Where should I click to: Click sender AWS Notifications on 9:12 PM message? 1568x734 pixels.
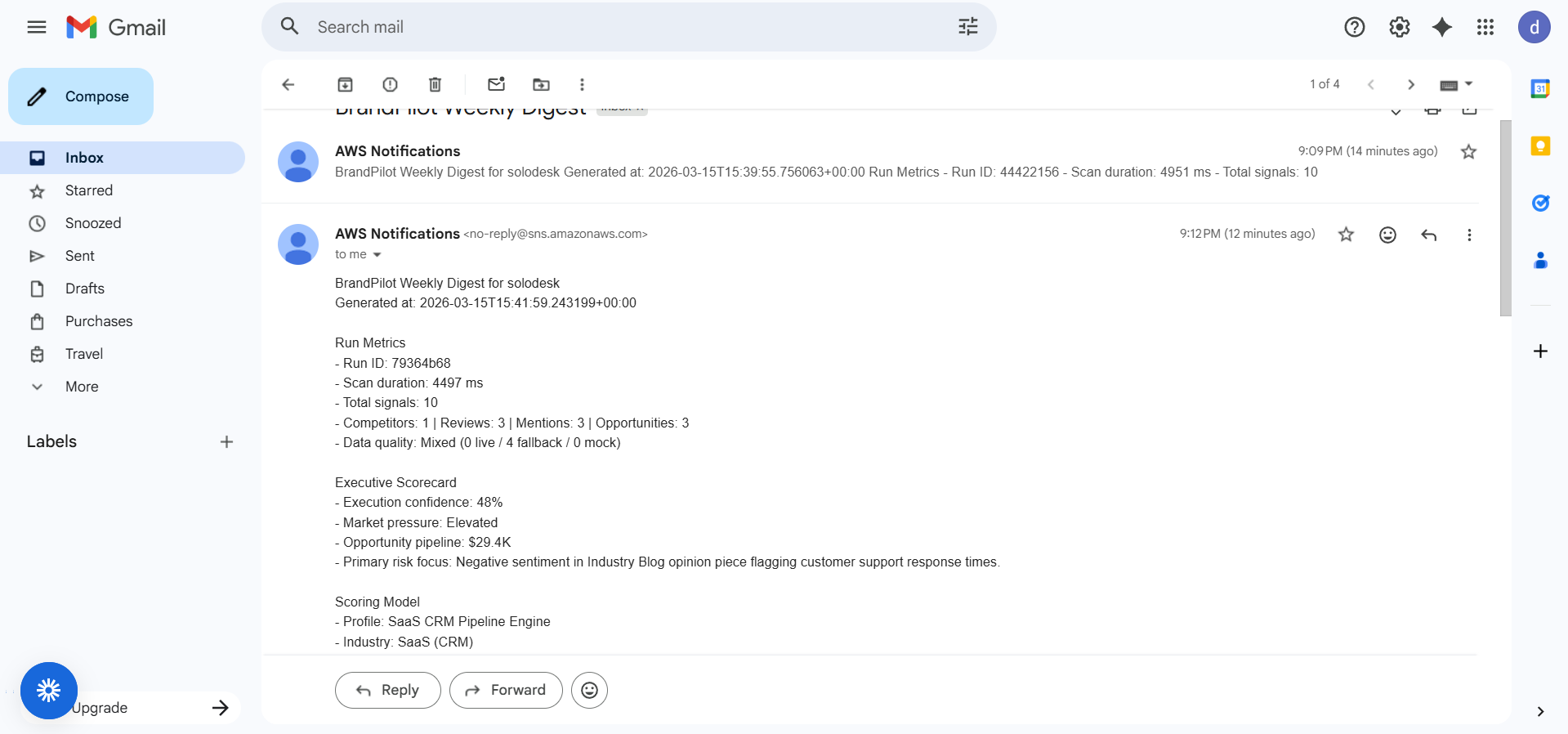pyautogui.click(x=397, y=234)
